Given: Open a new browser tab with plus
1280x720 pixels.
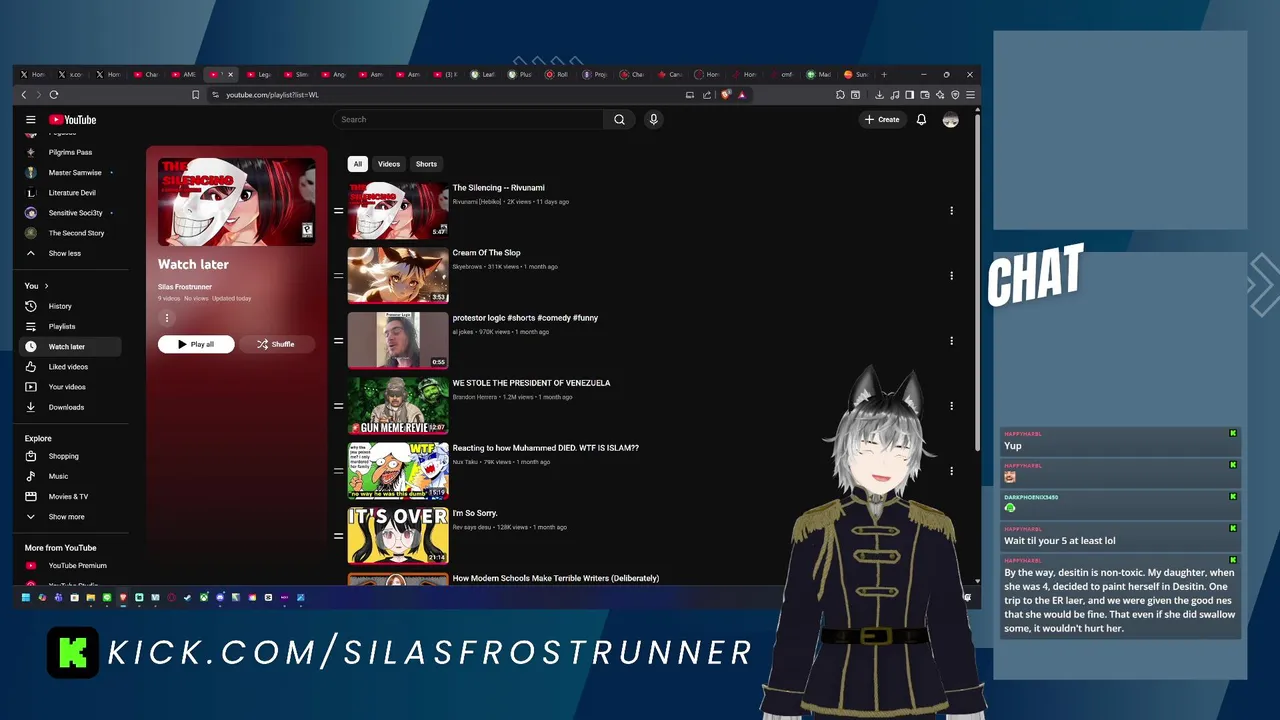Looking at the screenshot, I should point(884,74).
